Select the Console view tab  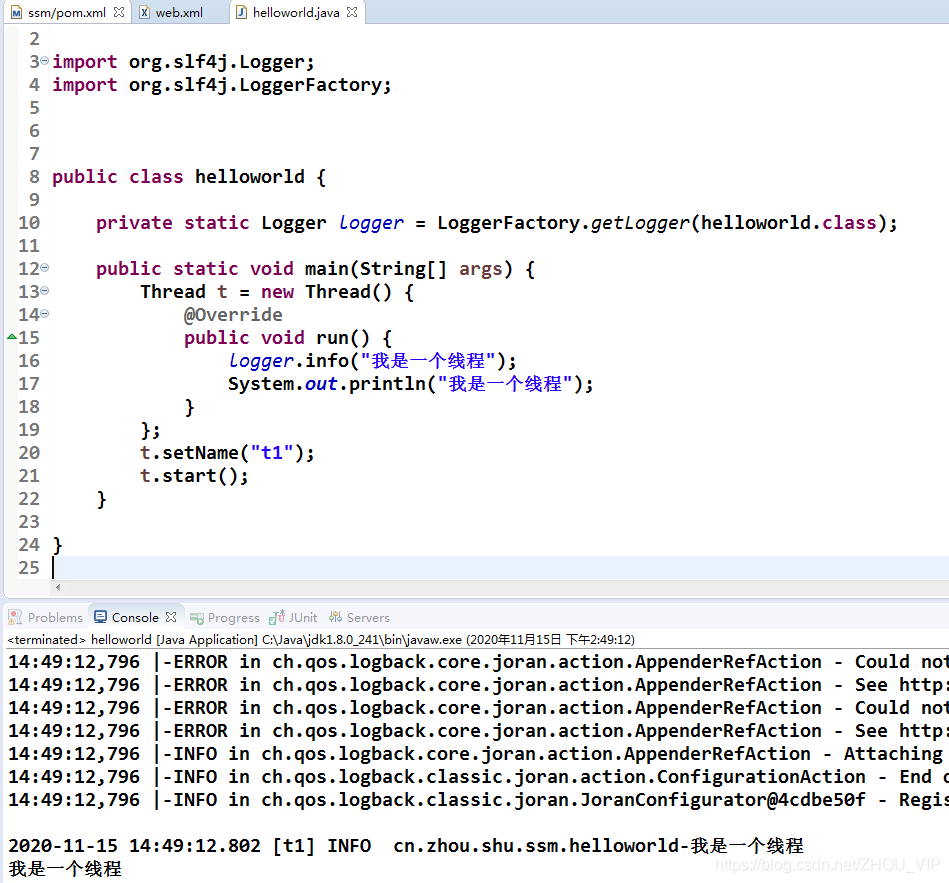pos(135,617)
